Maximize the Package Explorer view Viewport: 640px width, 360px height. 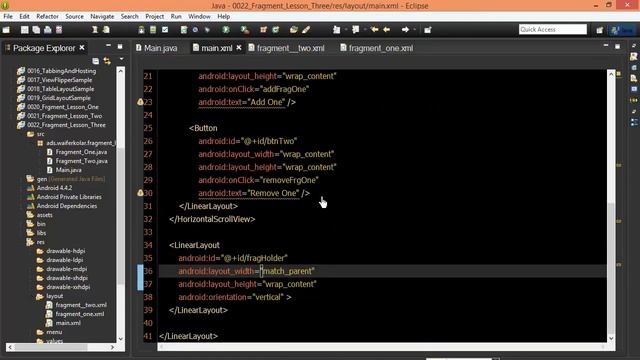click(x=120, y=47)
